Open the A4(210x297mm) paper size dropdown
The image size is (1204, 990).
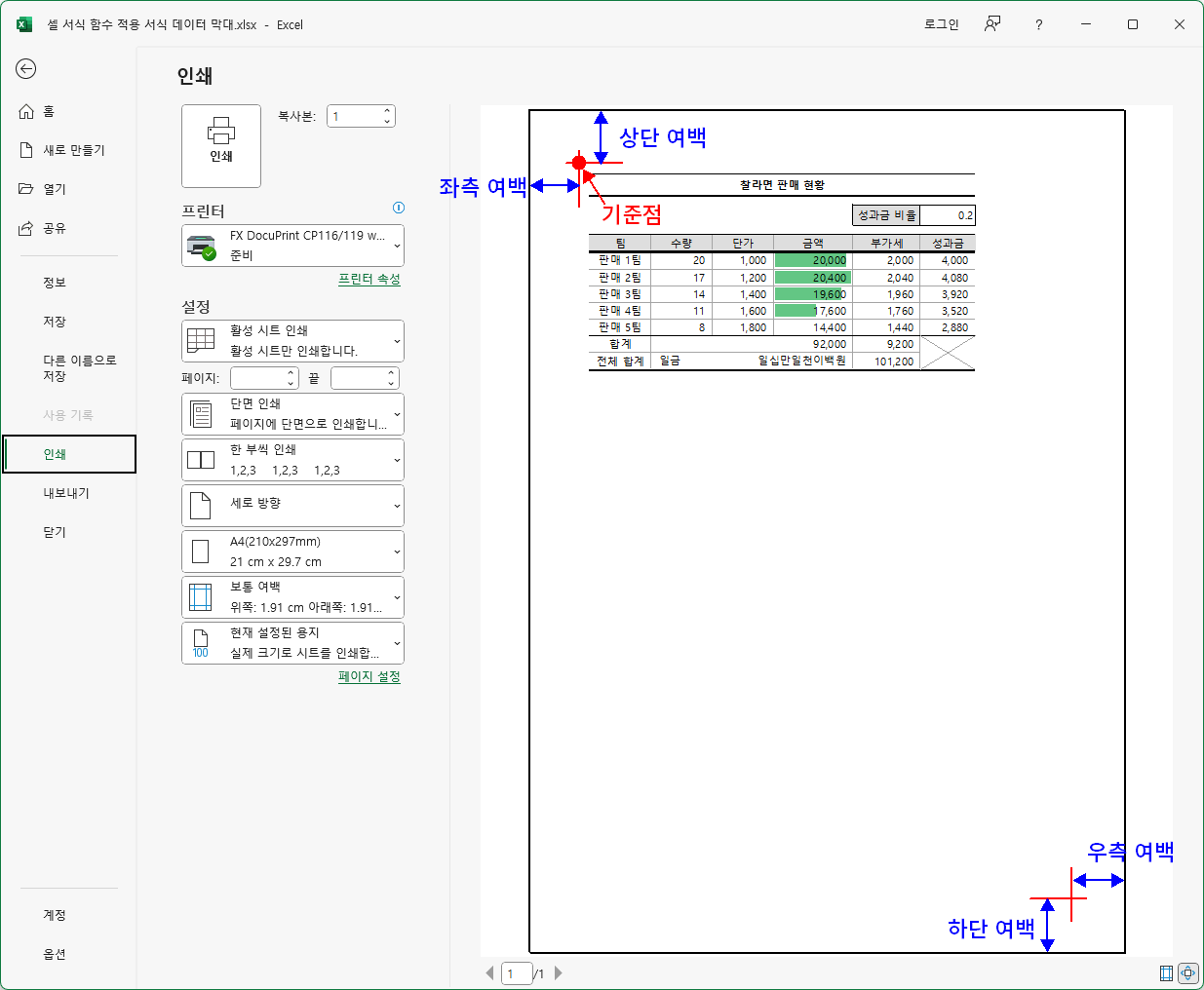coord(292,552)
